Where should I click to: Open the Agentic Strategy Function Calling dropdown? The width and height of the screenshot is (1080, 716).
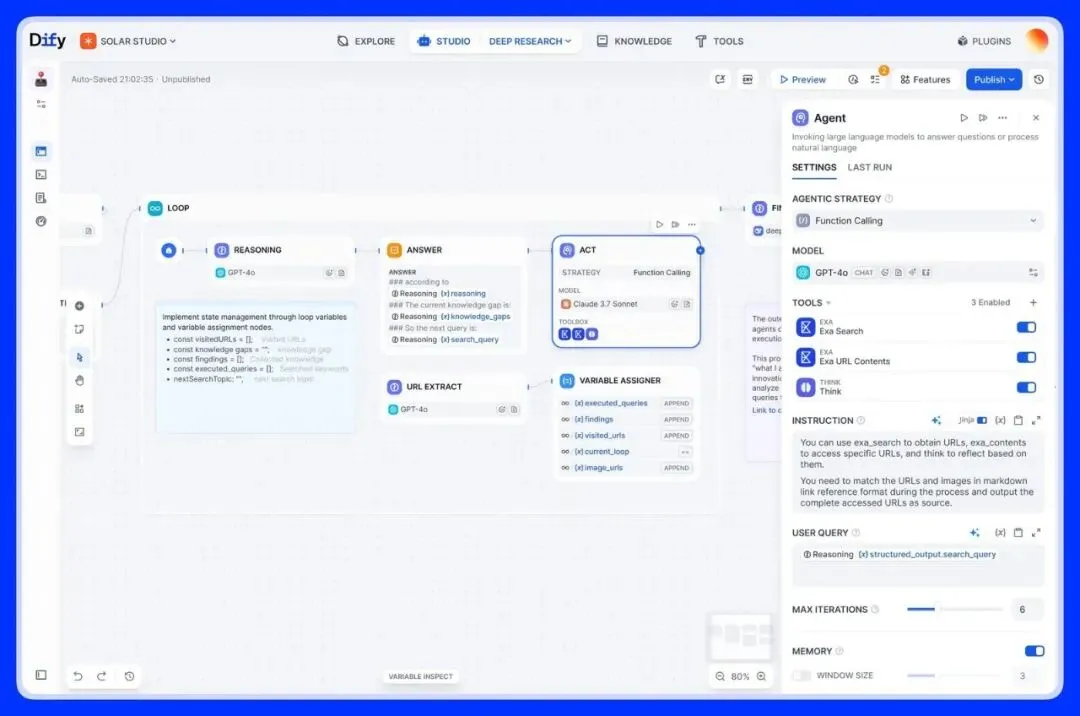(x=917, y=221)
